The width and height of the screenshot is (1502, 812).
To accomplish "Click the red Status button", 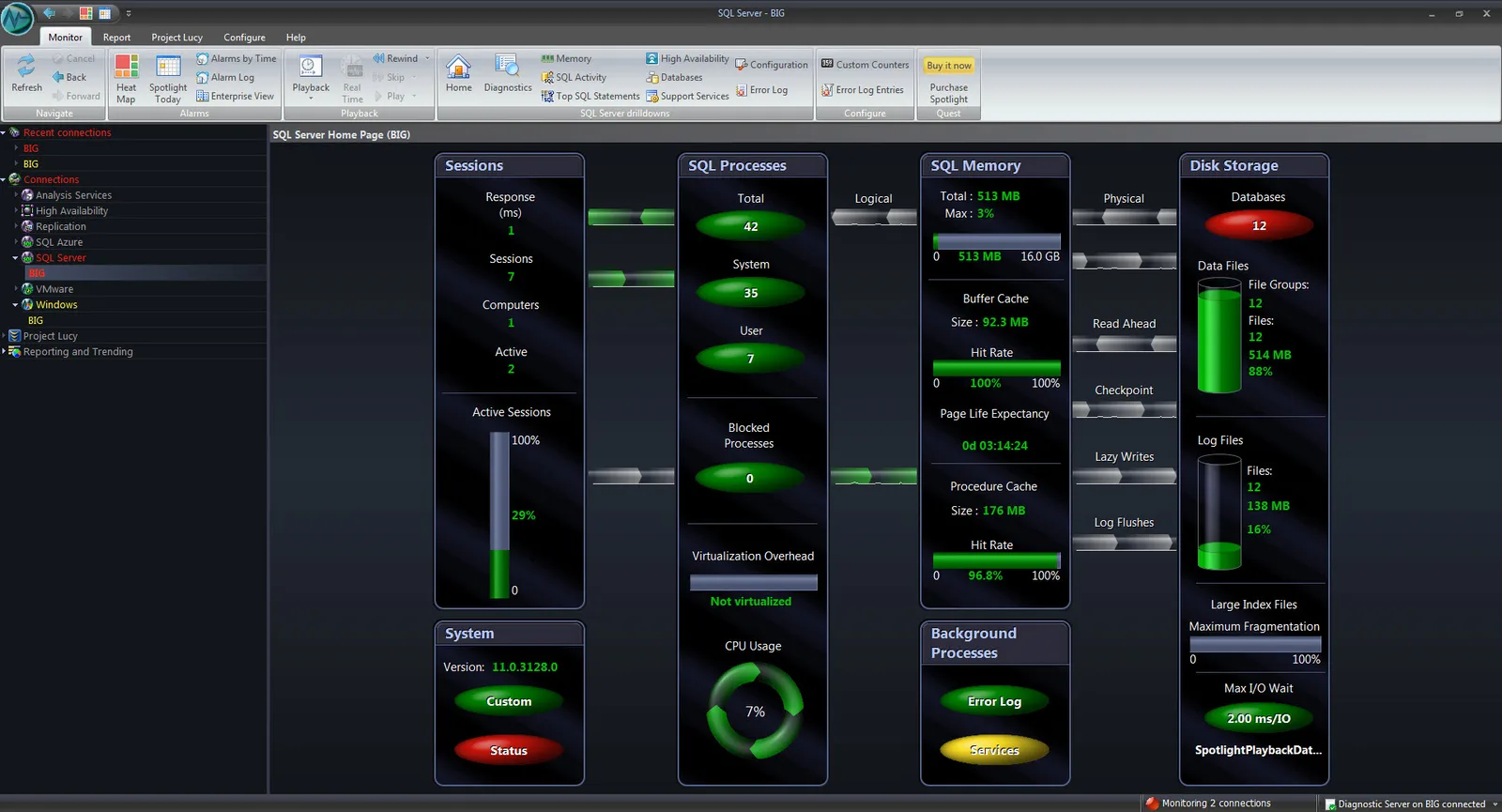I will tap(509, 750).
